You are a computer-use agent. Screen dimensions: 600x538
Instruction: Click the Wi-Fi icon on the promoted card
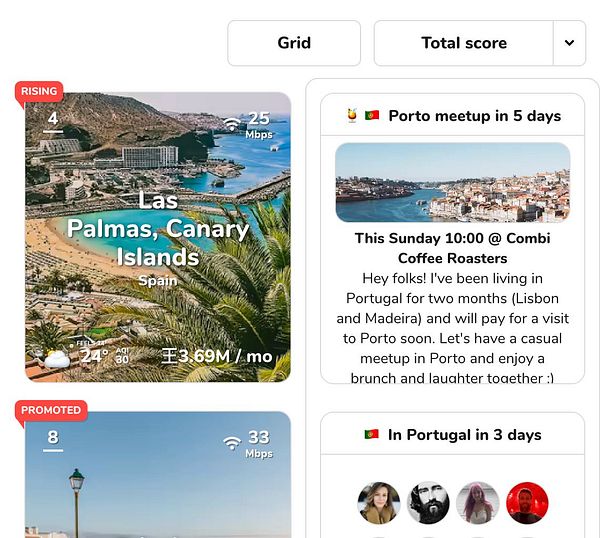(232, 443)
